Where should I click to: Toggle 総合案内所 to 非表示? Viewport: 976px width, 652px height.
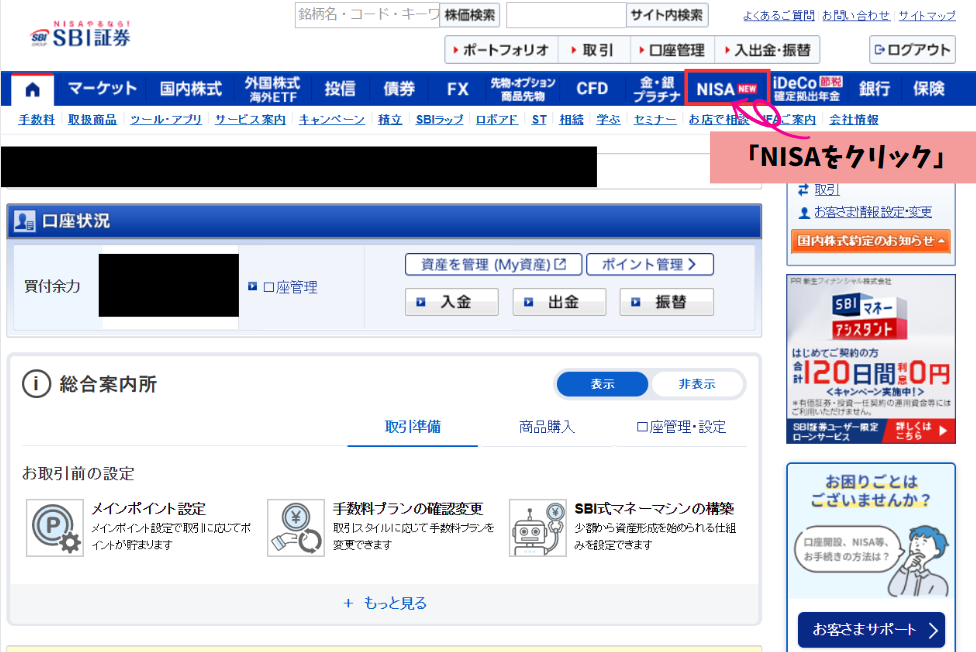click(697, 384)
